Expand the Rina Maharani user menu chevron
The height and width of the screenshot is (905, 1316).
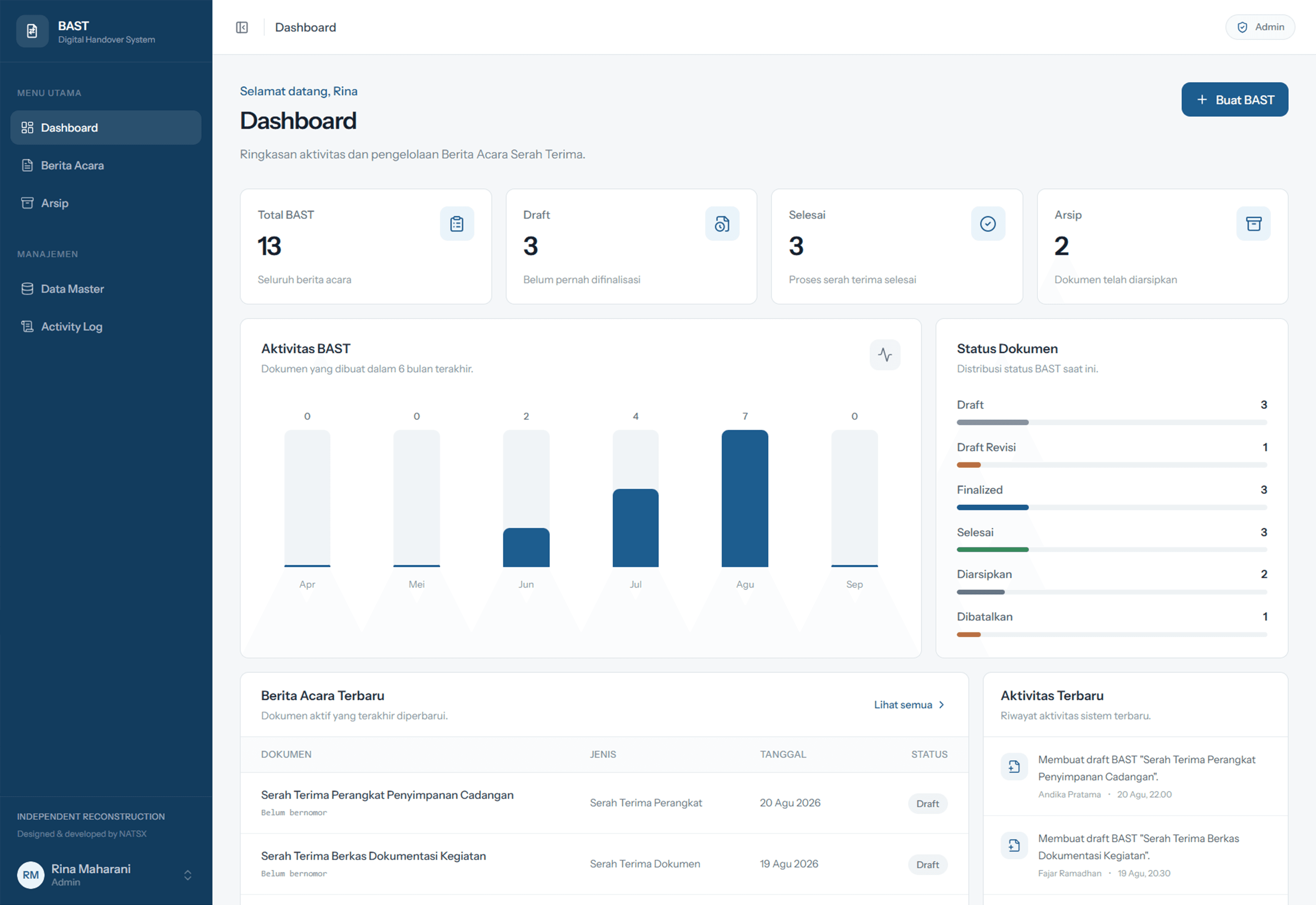tap(187, 875)
